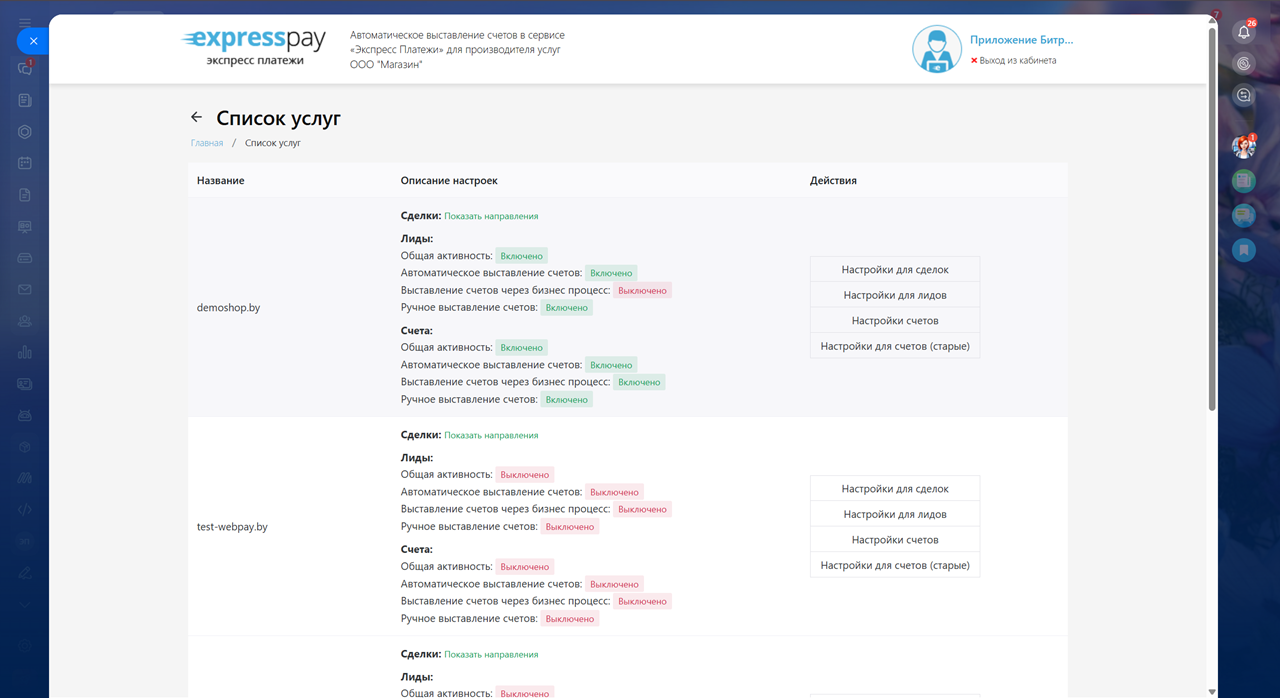Click the red X next to Выход из кабинета
This screenshot has height=698, width=1280.
click(974, 61)
